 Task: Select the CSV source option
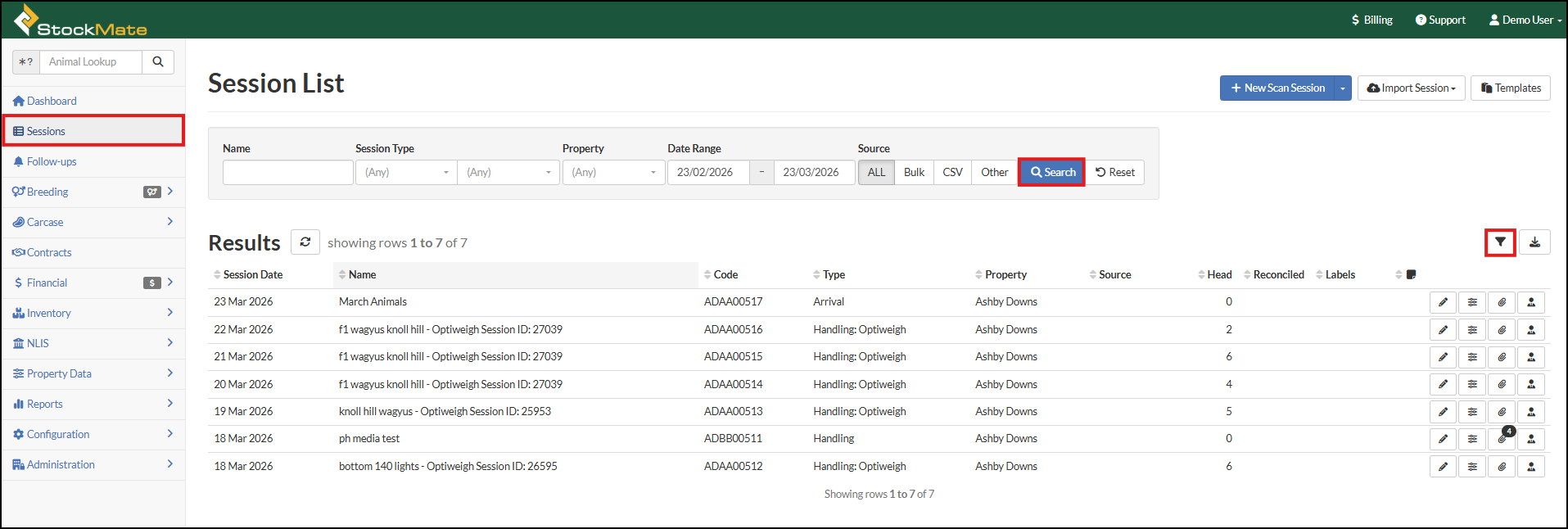(x=952, y=173)
